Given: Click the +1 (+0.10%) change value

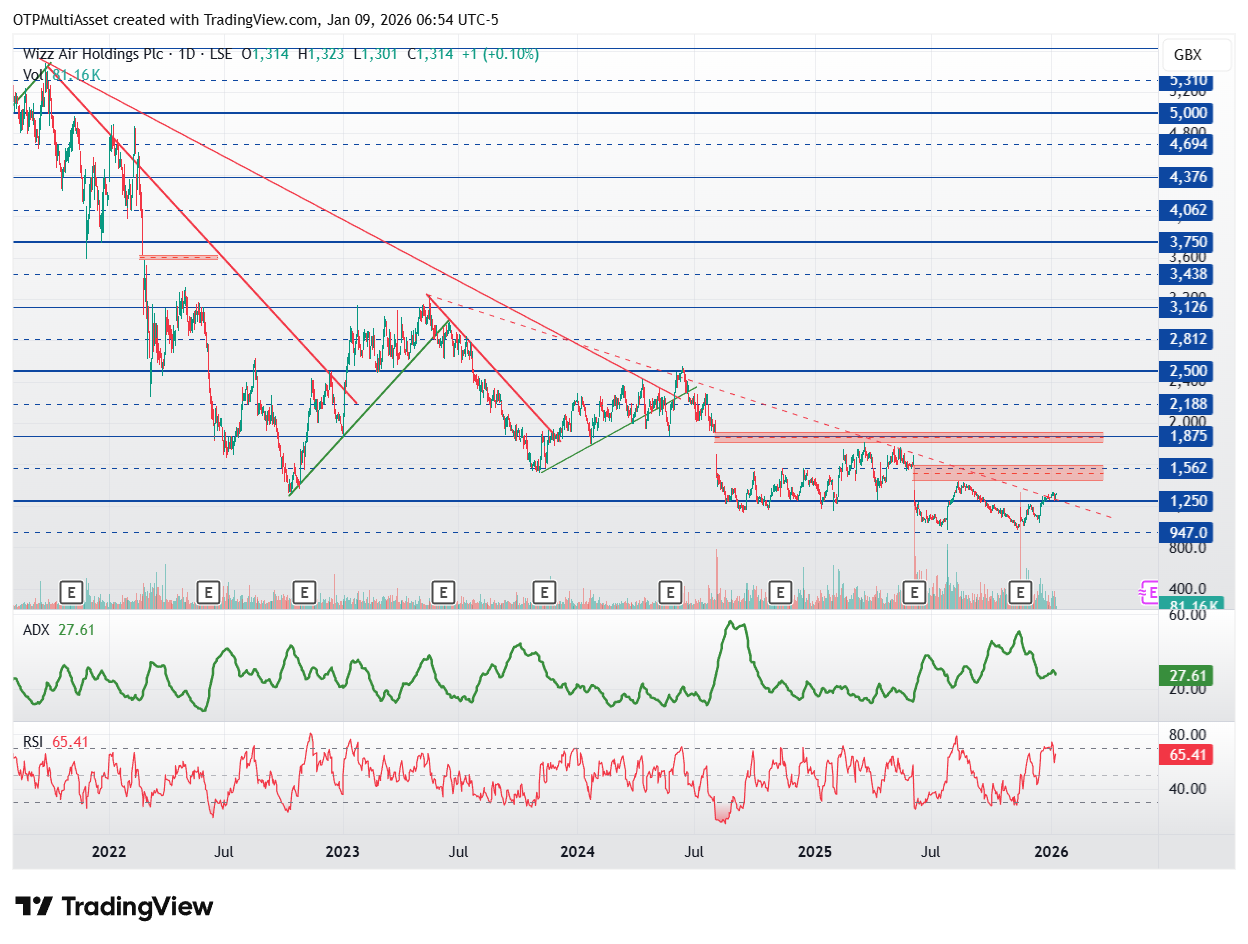Looking at the screenshot, I should [x=500, y=55].
